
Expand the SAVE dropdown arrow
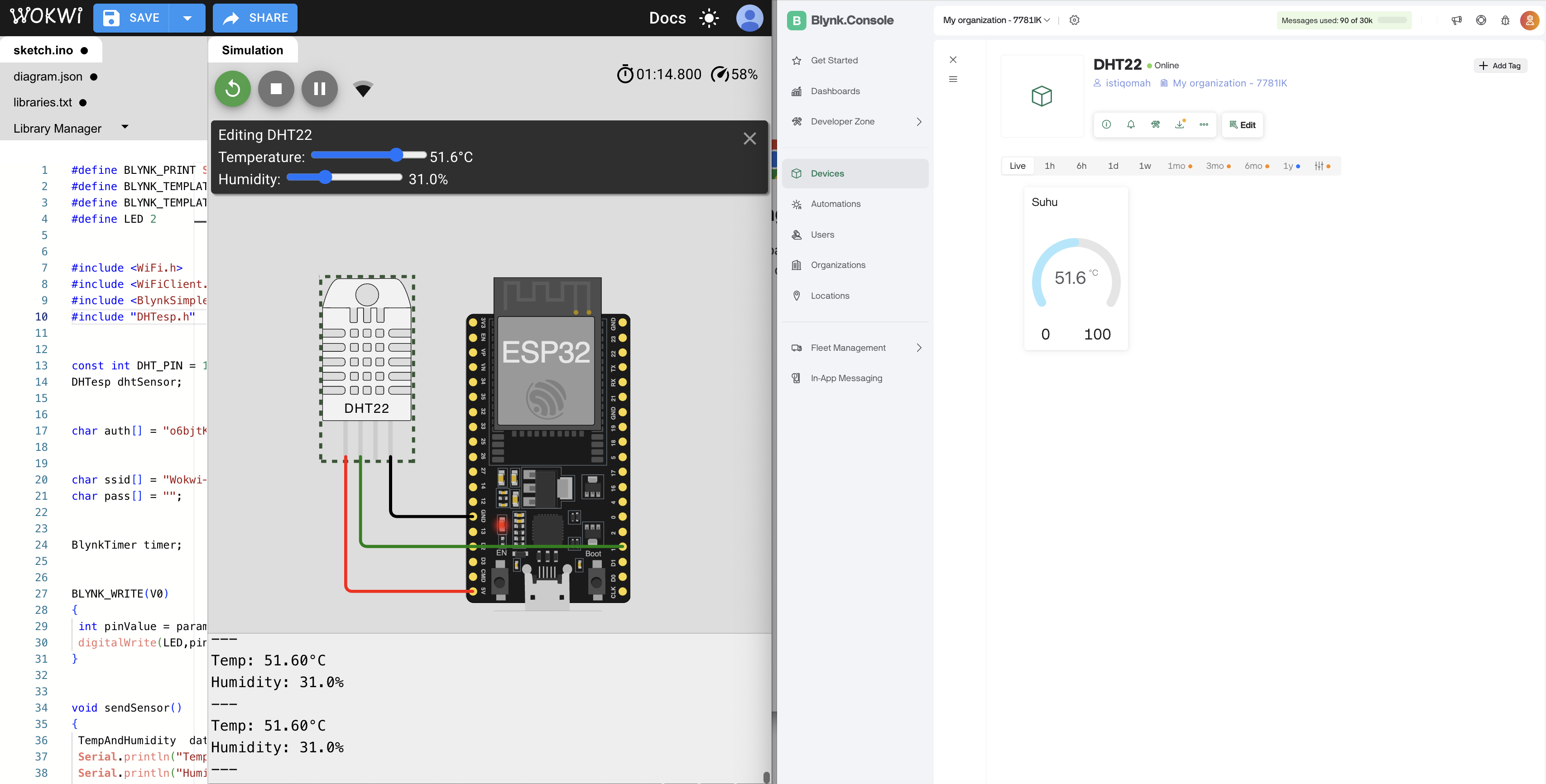click(187, 18)
